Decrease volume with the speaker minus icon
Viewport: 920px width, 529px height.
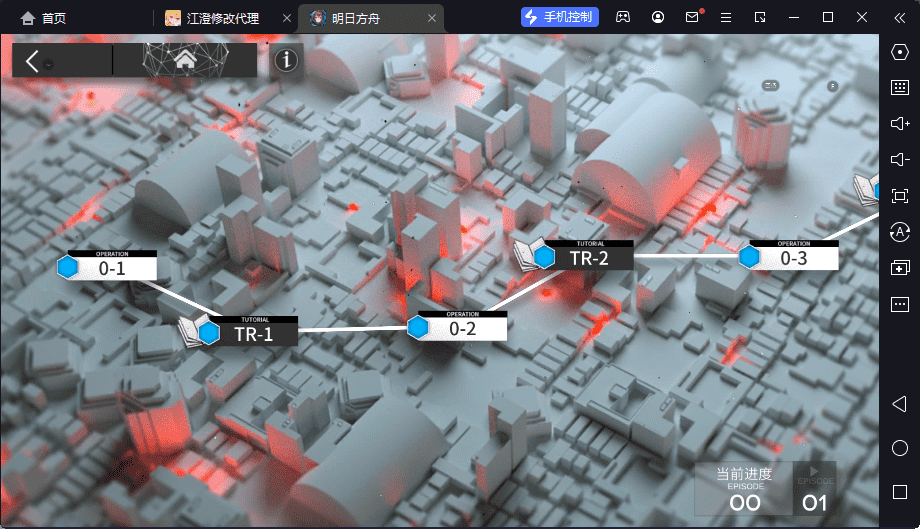click(x=899, y=160)
